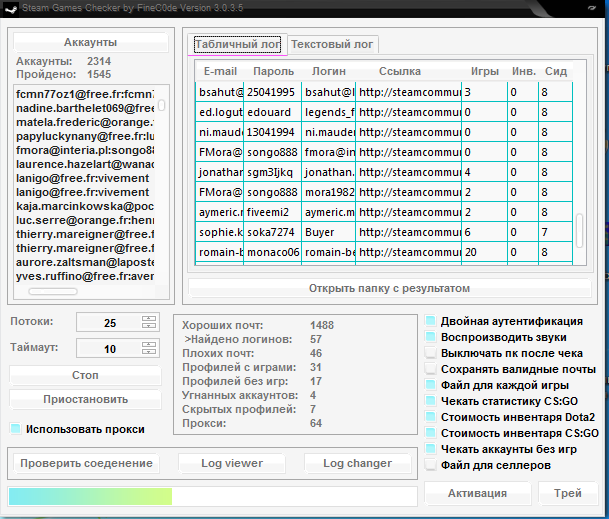
Task: Click accounts list vertical scrollbar thumb
Action: (x=162, y=105)
